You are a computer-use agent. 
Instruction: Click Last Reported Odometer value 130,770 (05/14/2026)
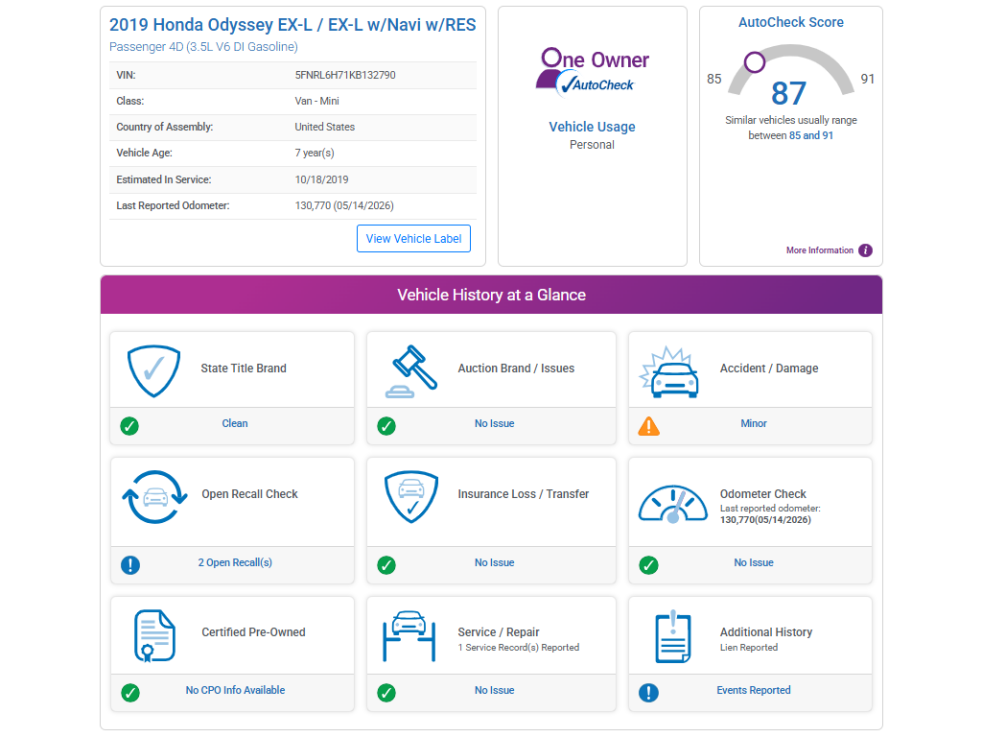[344, 205]
